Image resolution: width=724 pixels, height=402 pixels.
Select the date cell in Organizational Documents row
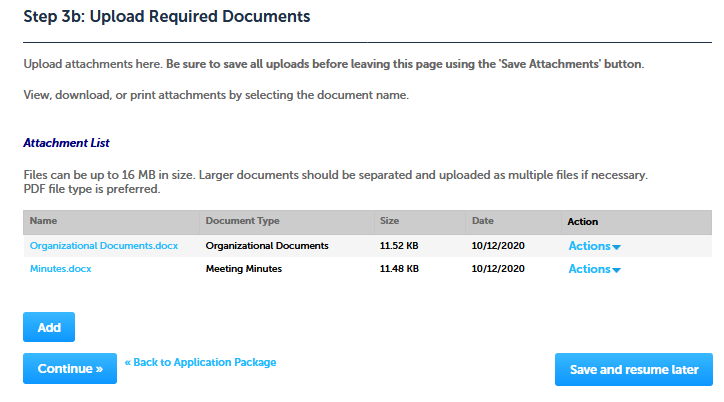(x=498, y=246)
